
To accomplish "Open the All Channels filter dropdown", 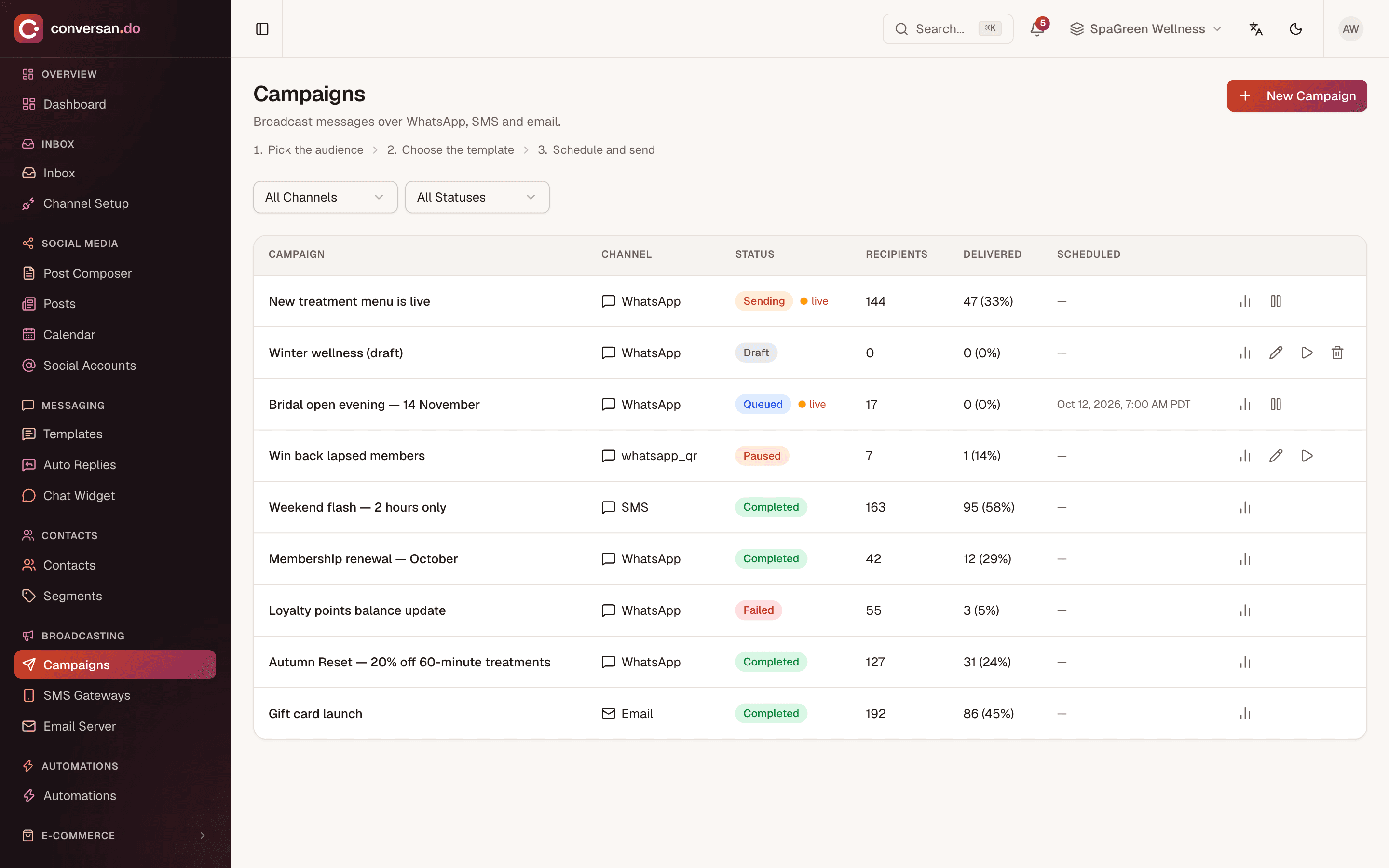I will click(x=325, y=197).
